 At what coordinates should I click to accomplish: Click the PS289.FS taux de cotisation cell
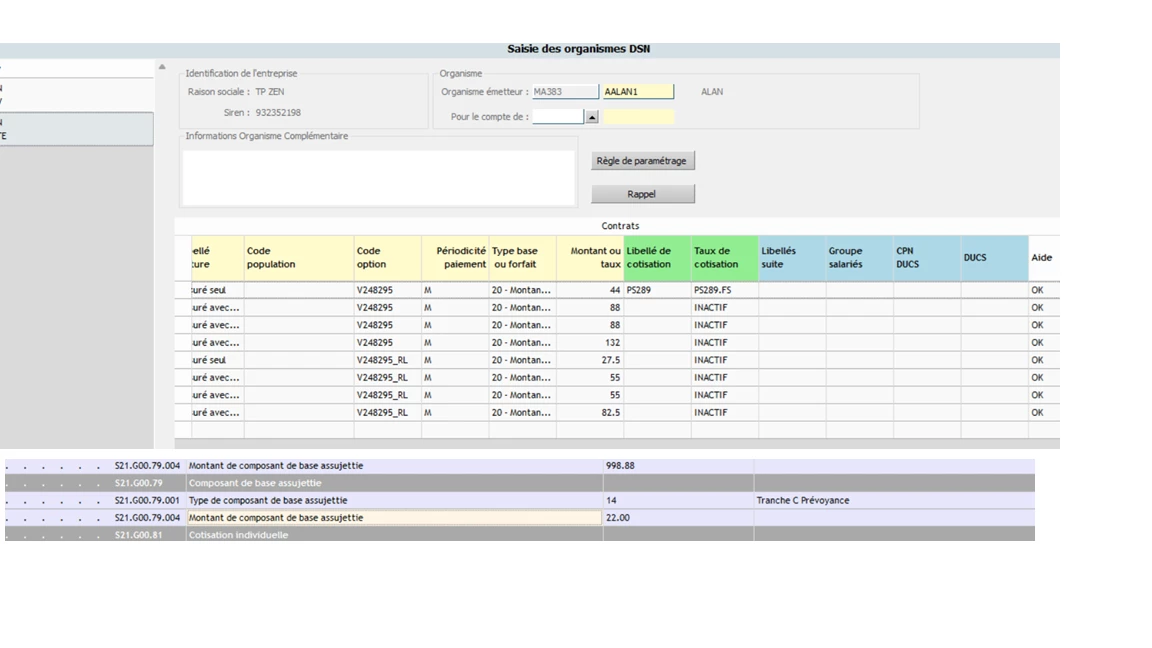(724, 290)
